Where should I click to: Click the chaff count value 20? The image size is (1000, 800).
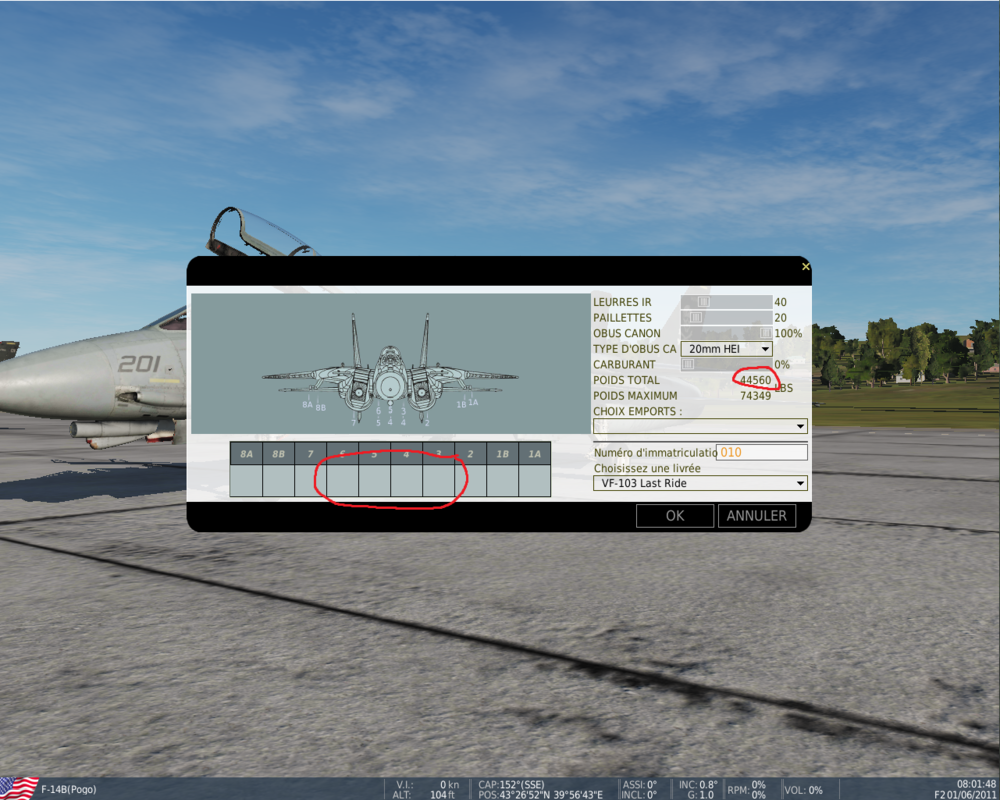tap(780, 318)
